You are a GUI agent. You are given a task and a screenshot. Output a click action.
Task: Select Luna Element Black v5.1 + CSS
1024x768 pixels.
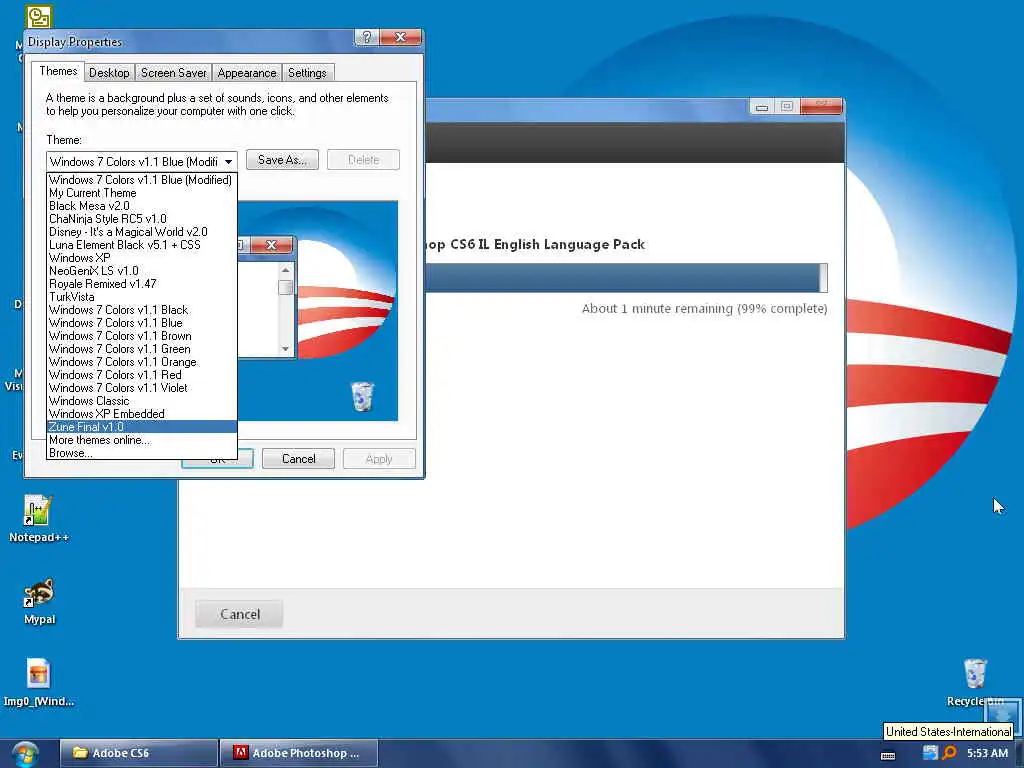click(141, 245)
